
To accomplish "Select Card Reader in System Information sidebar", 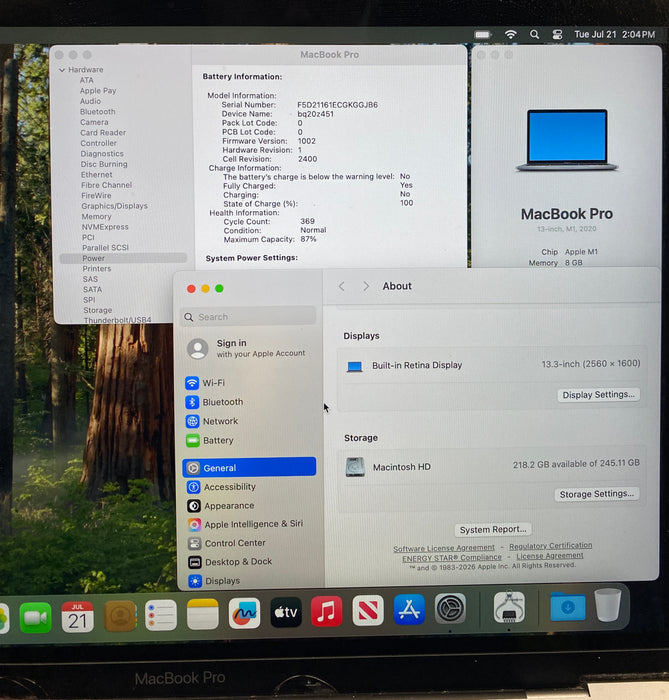I will tap(103, 133).
